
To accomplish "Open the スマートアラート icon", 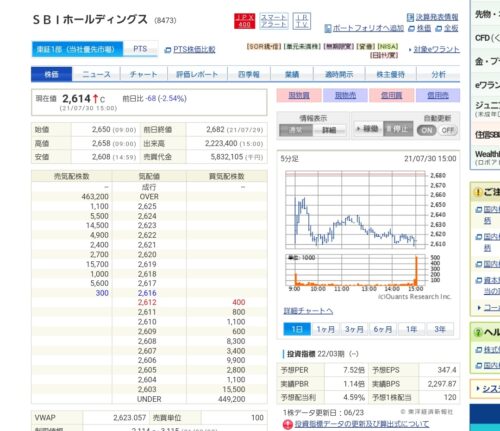I will point(274,21).
